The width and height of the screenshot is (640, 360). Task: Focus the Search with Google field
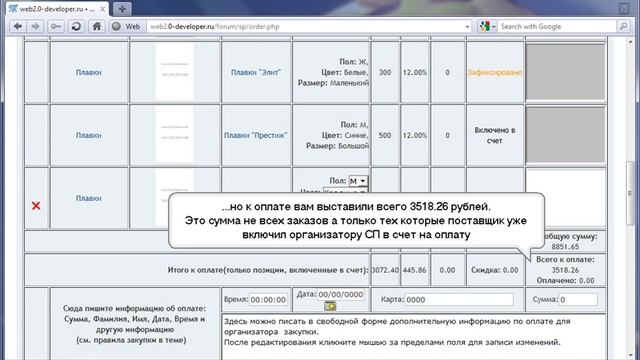[557, 27]
